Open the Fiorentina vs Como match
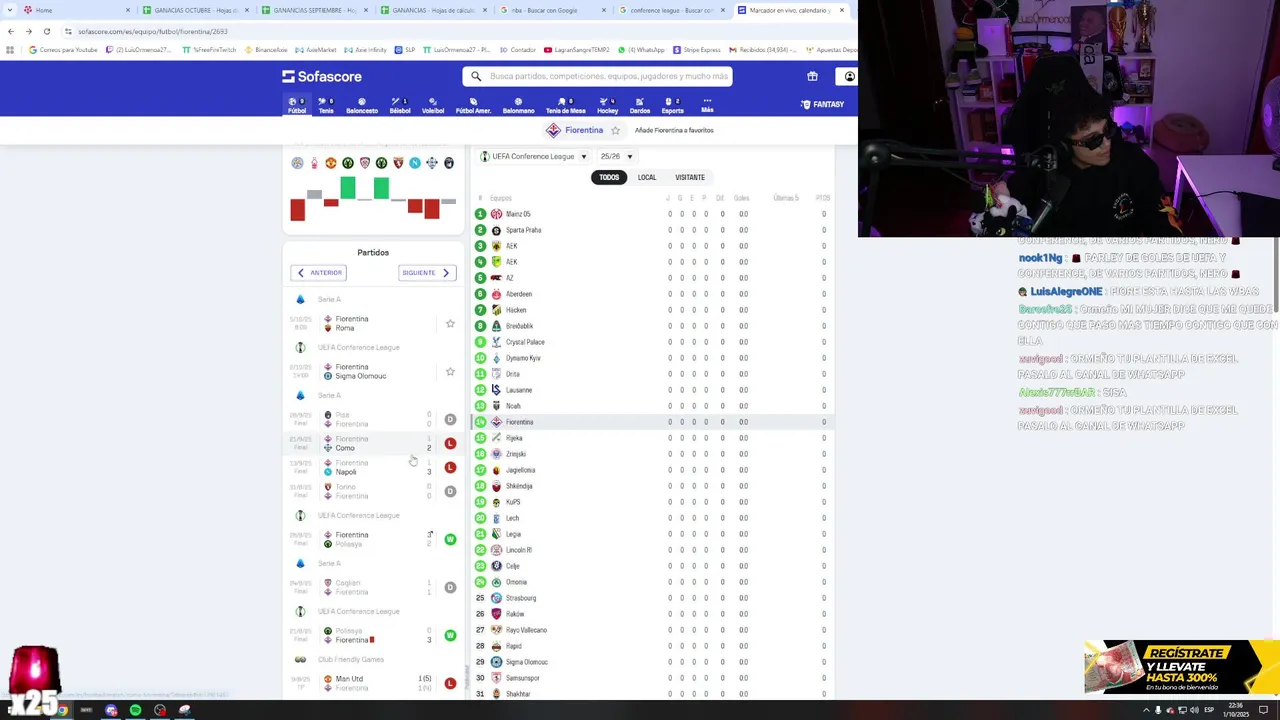Viewport: 1280px width, 720px height. point(372,443)
